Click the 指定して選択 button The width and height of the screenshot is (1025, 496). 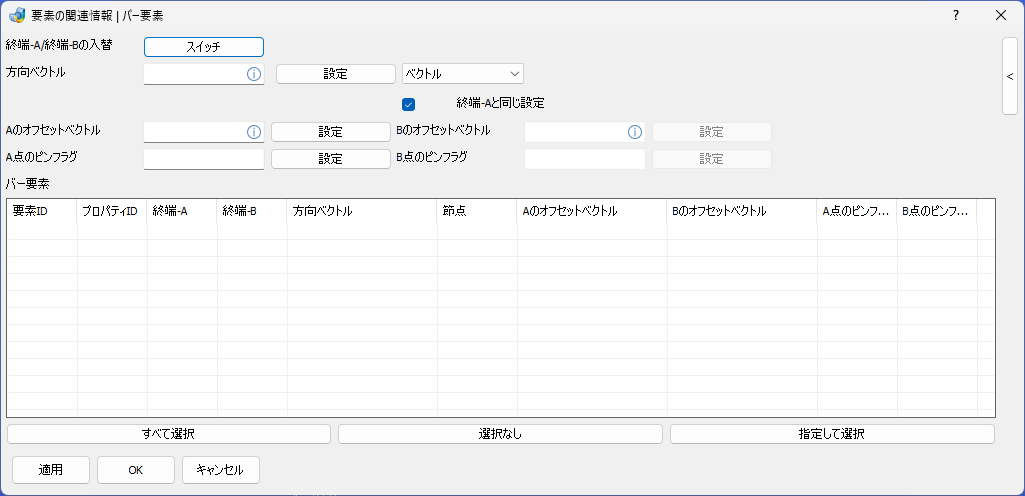tap(832, 434)
